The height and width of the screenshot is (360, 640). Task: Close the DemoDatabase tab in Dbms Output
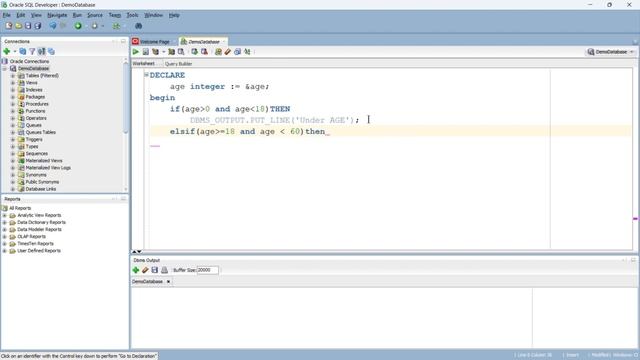click(x=168, y=282)
